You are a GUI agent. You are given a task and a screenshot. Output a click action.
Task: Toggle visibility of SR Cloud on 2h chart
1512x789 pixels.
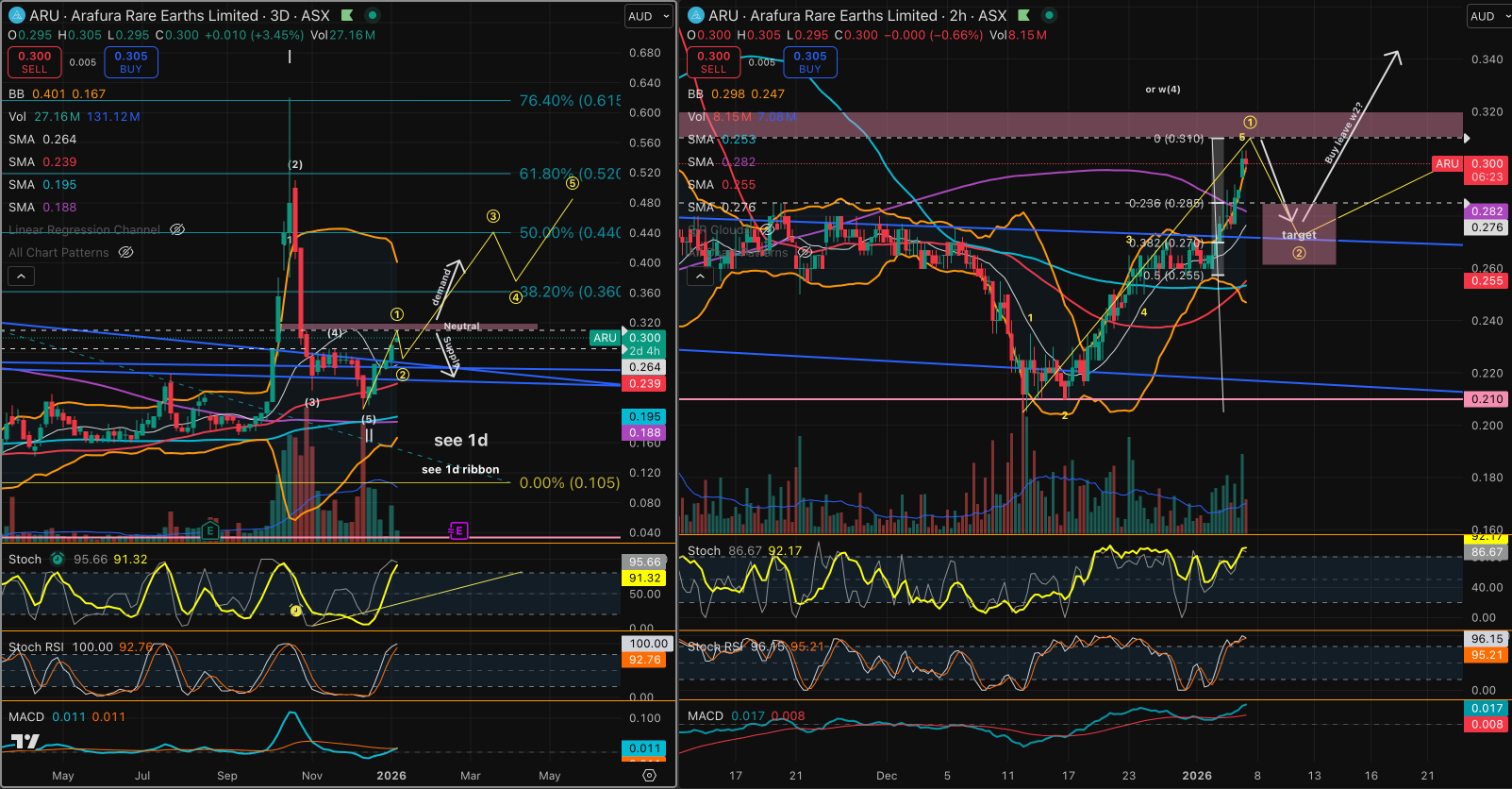tap(768, 229)
